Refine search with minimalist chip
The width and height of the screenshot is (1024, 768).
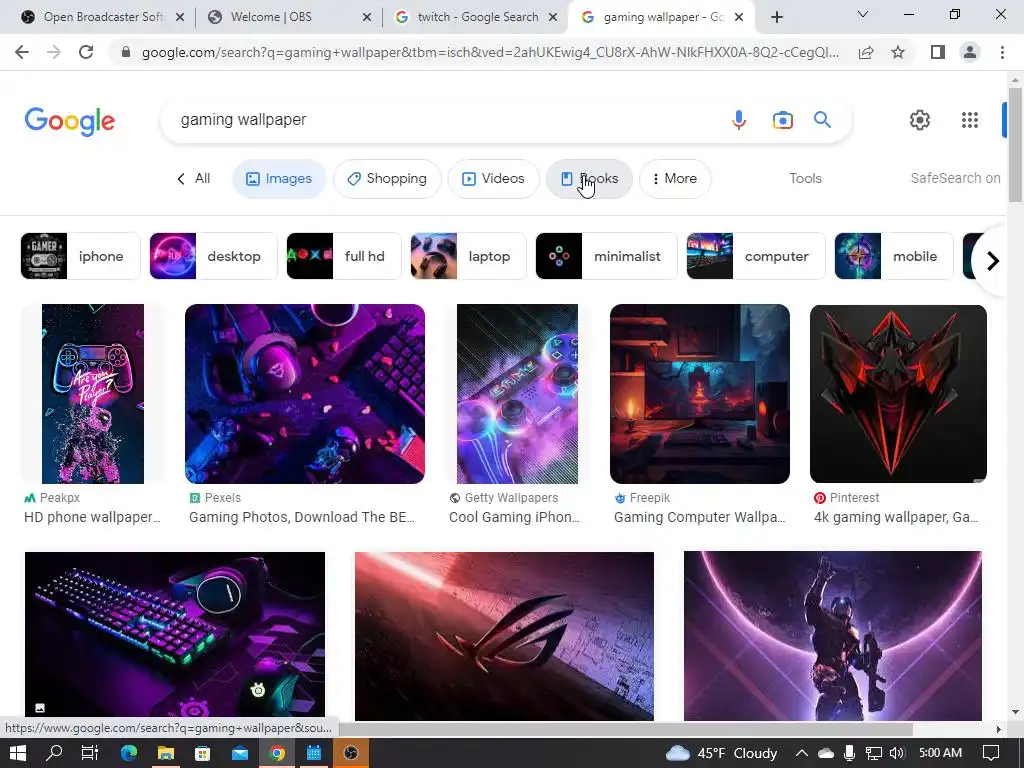[x=606, y=256]
